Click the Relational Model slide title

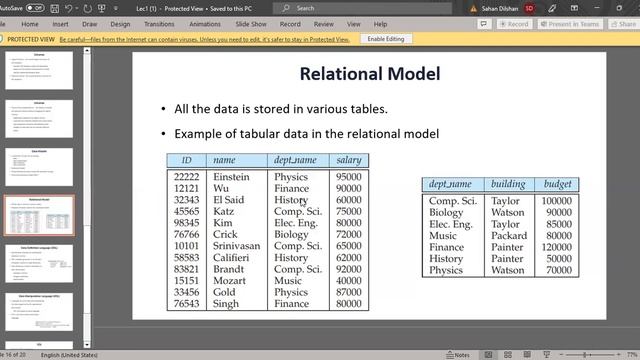tap(370, 74)
